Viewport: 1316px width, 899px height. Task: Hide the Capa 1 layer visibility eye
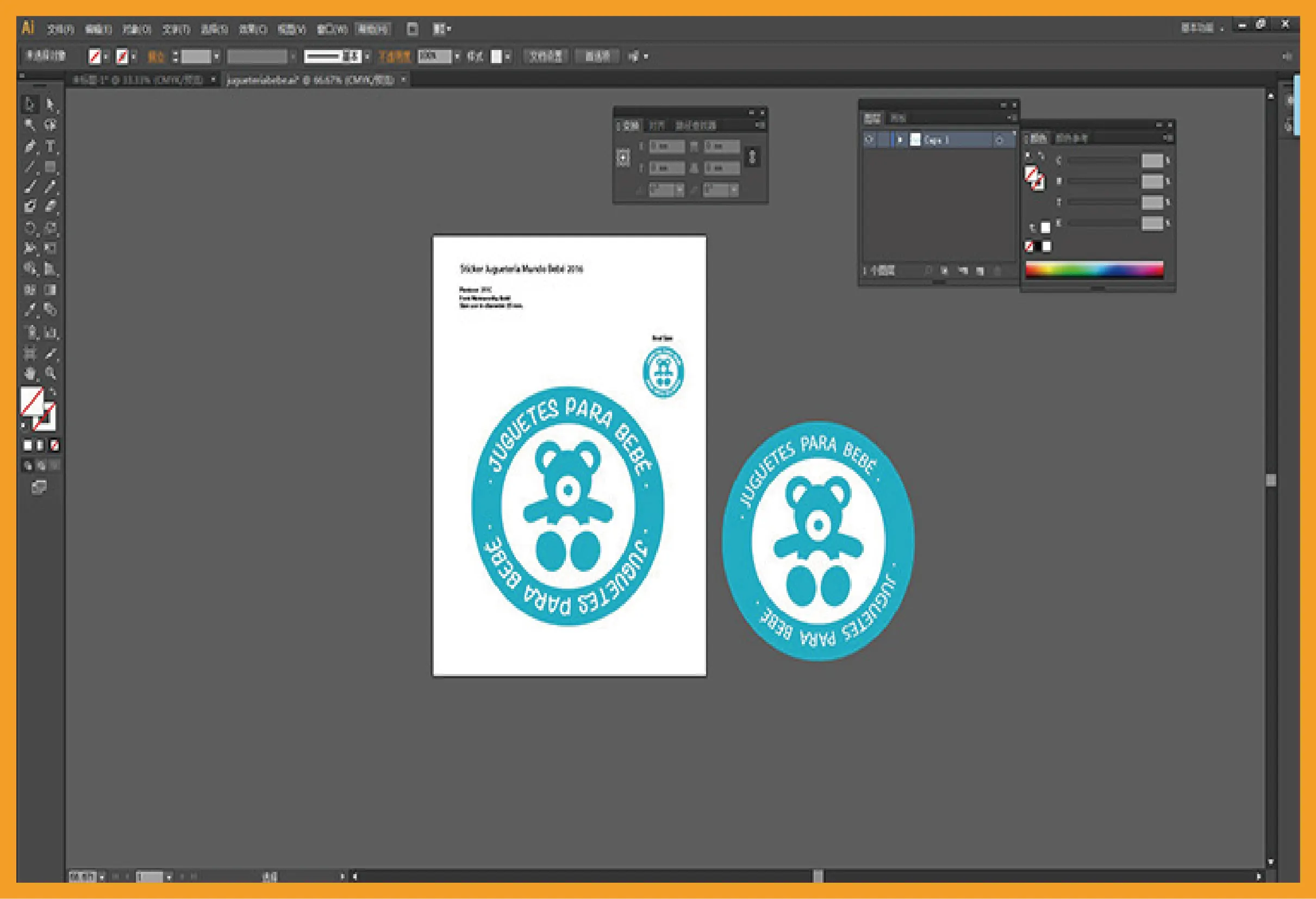click(x=869, y=139)
